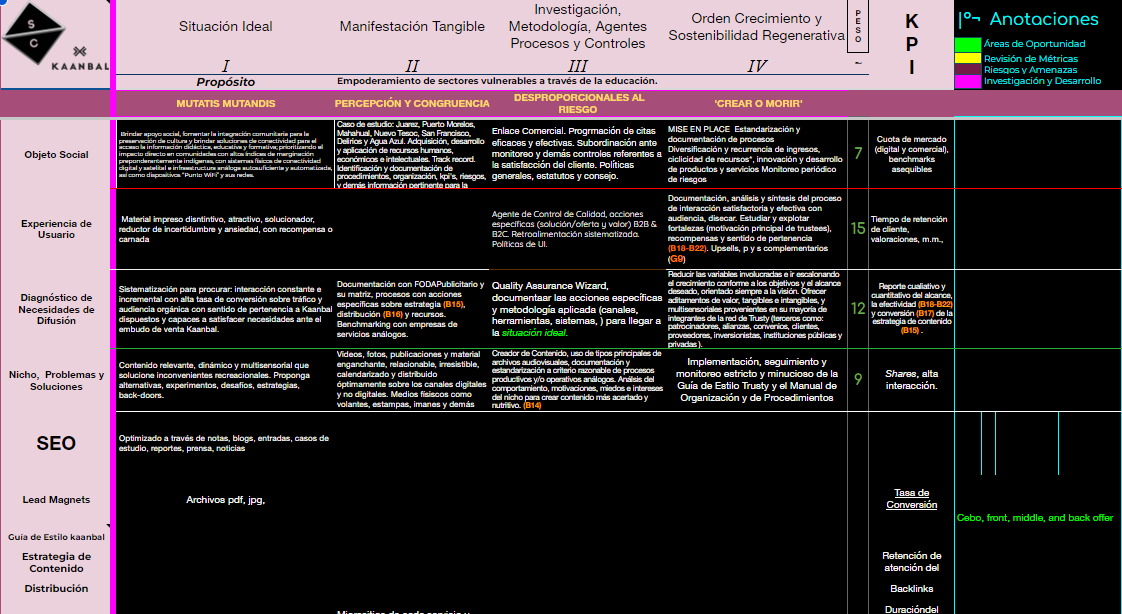
Task: Click the Roman numeral IV cell
Action: pos(756,66)
